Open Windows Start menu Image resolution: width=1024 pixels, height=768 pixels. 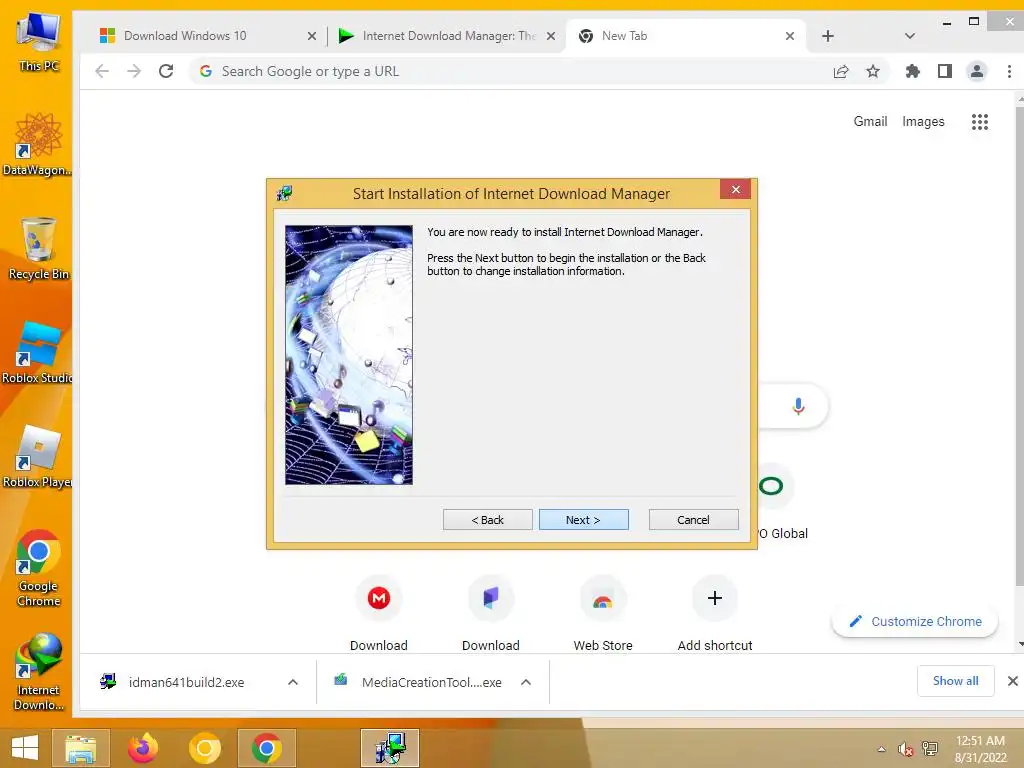click(25, 748)
